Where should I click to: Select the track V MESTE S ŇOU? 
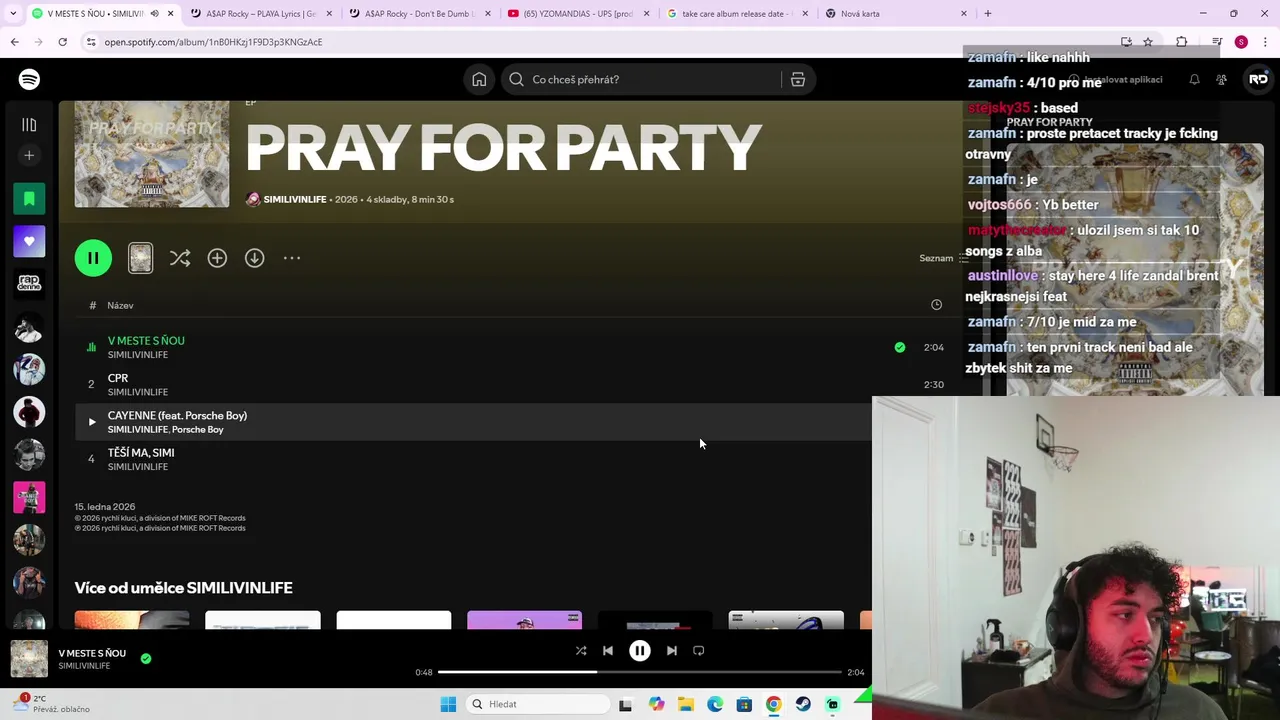(146, 341)
